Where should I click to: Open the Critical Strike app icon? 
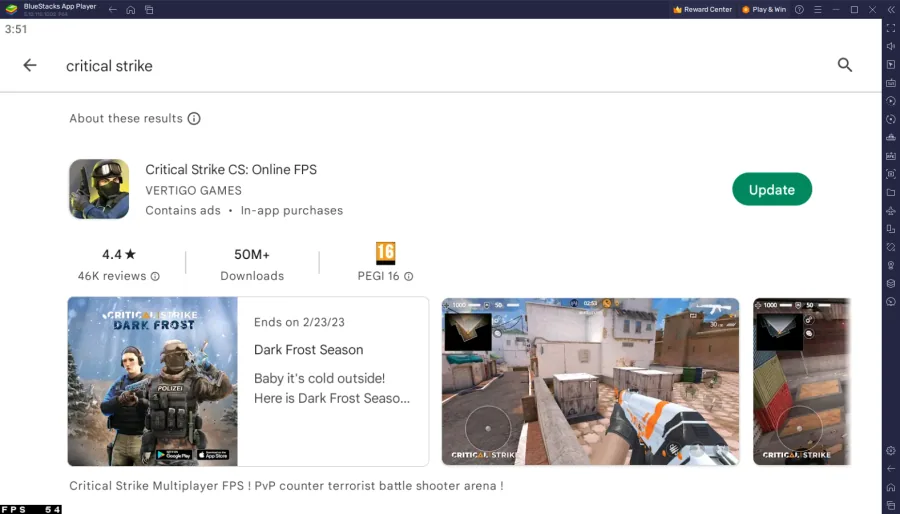[99, 189]
